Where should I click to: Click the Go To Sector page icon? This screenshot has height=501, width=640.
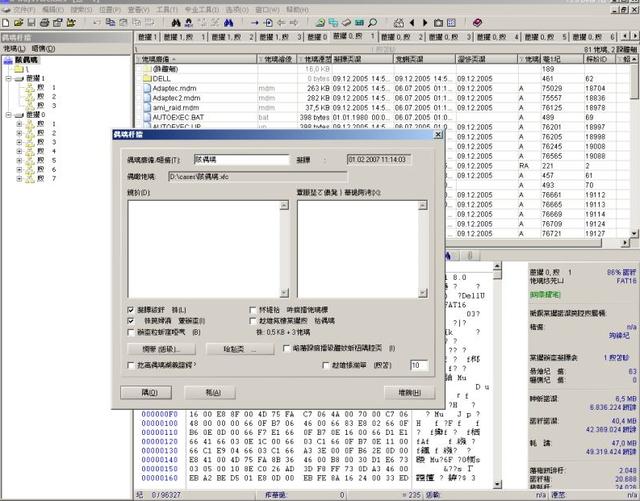pos(268,23)
